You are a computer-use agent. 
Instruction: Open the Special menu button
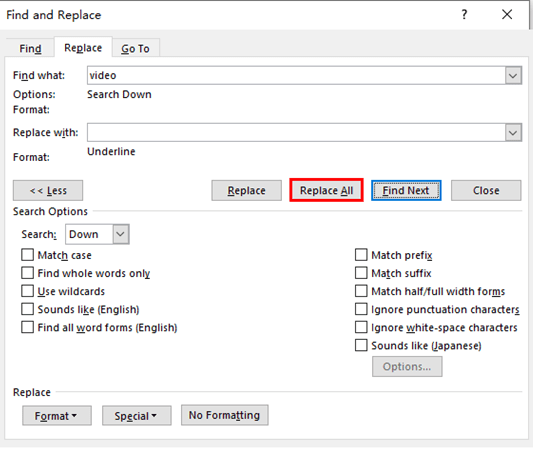tap(137, 415)
